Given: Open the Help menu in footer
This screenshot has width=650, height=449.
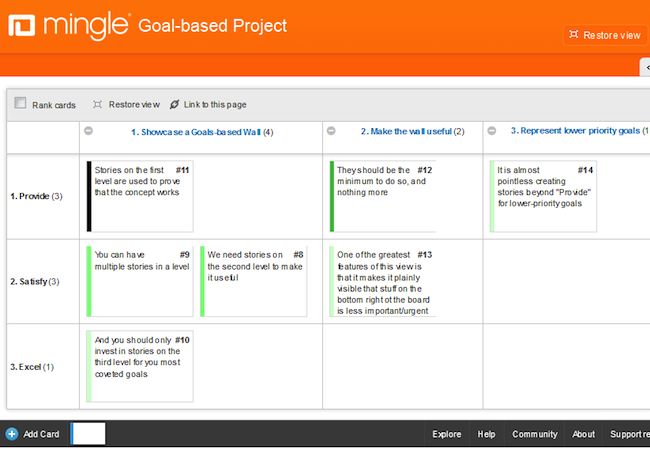Looking at the screenshot, I should (486, 434).
